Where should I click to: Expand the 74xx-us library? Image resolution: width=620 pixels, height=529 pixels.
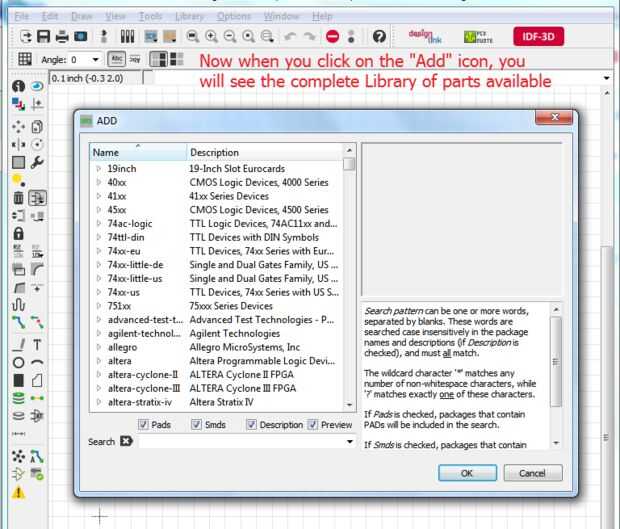coord(98,292)
